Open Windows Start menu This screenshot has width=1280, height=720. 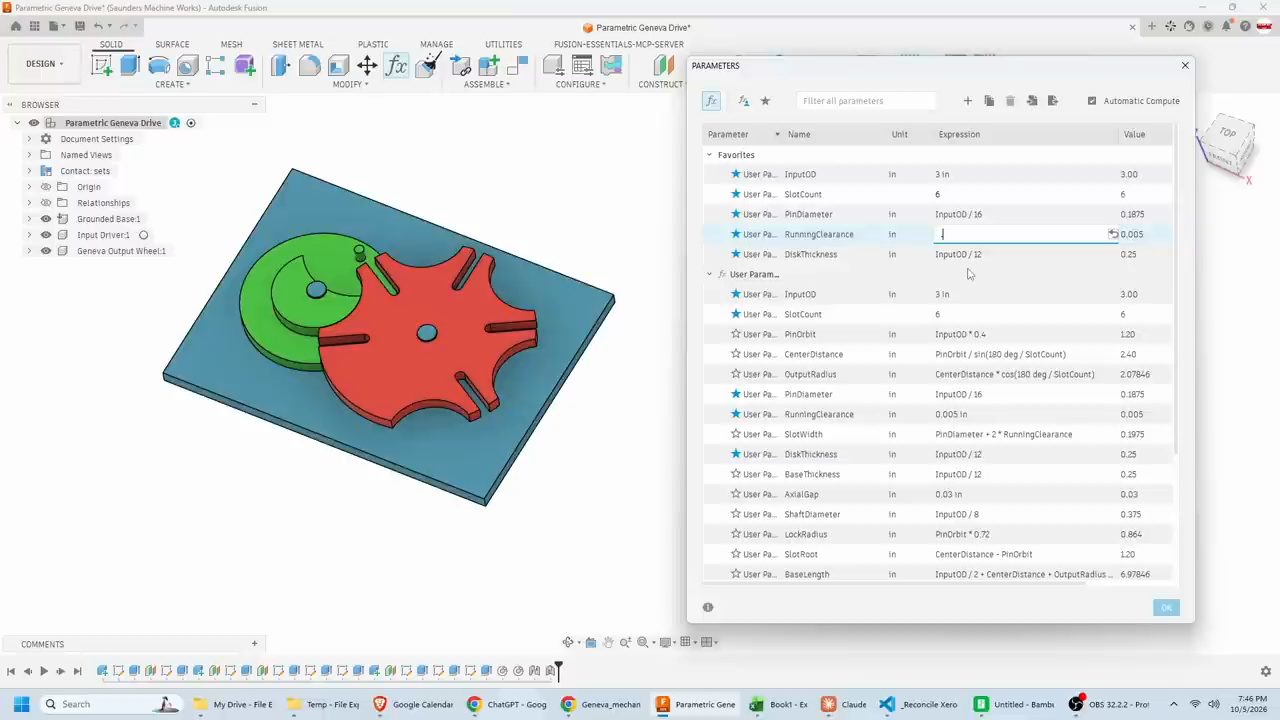tap(21, 704)
